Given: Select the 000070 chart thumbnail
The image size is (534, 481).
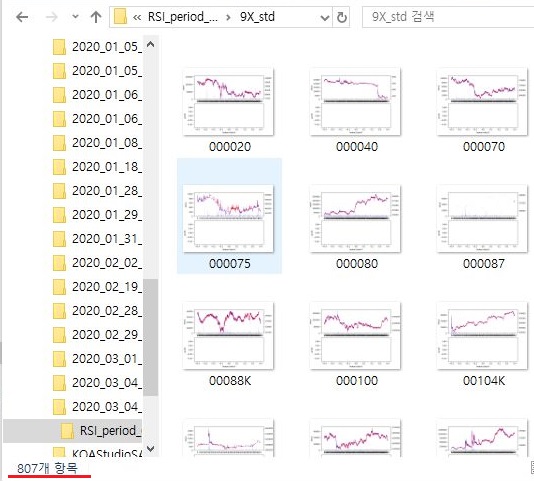Looking at the screenshot, I should pos(482,102).
